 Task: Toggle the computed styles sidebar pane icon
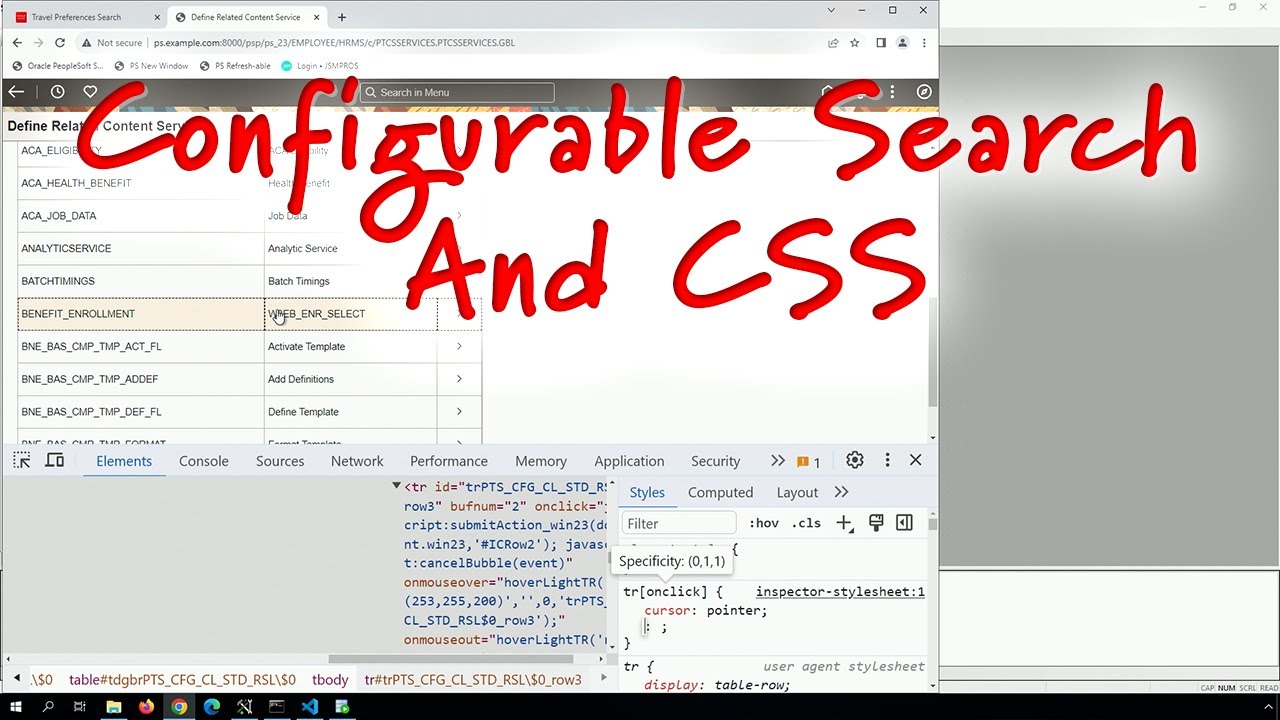point(904,523)
